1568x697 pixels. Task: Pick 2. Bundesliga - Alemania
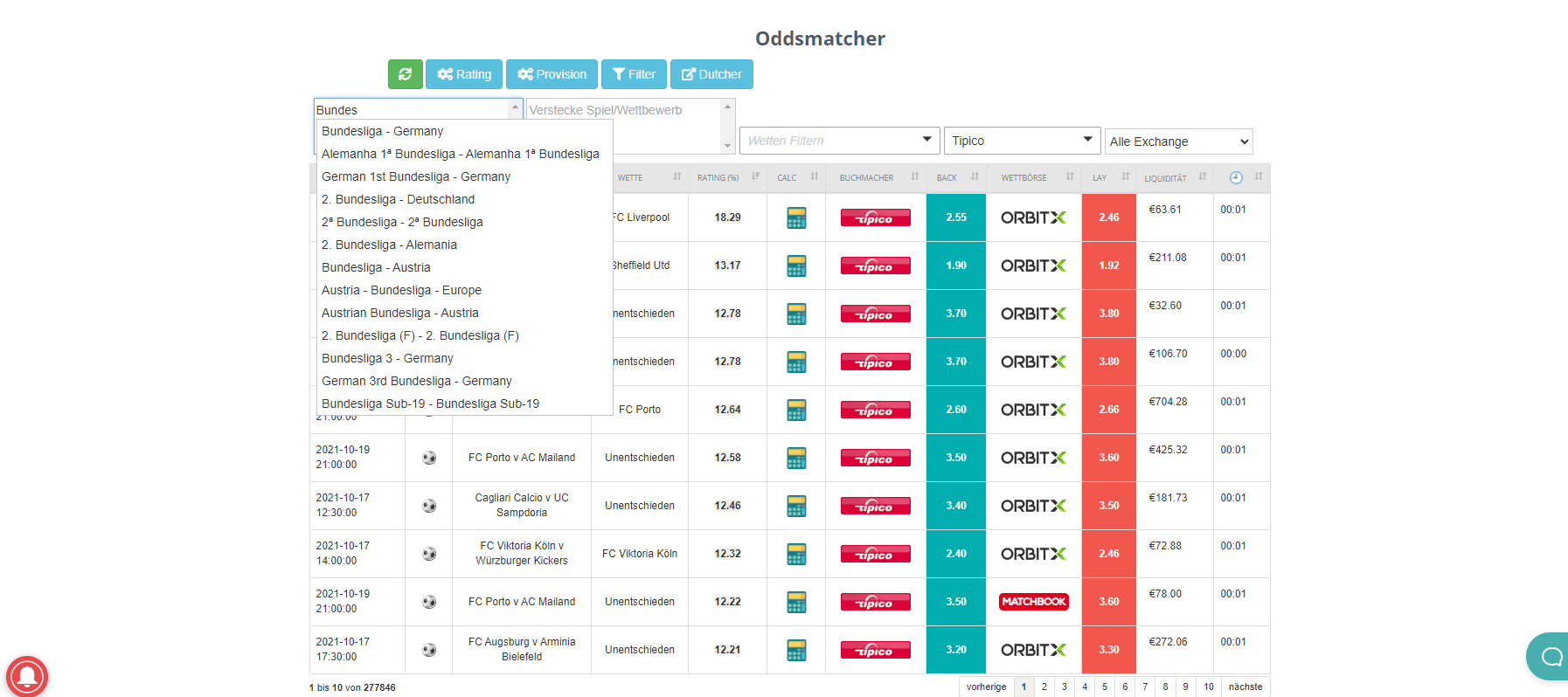(464, 245)
